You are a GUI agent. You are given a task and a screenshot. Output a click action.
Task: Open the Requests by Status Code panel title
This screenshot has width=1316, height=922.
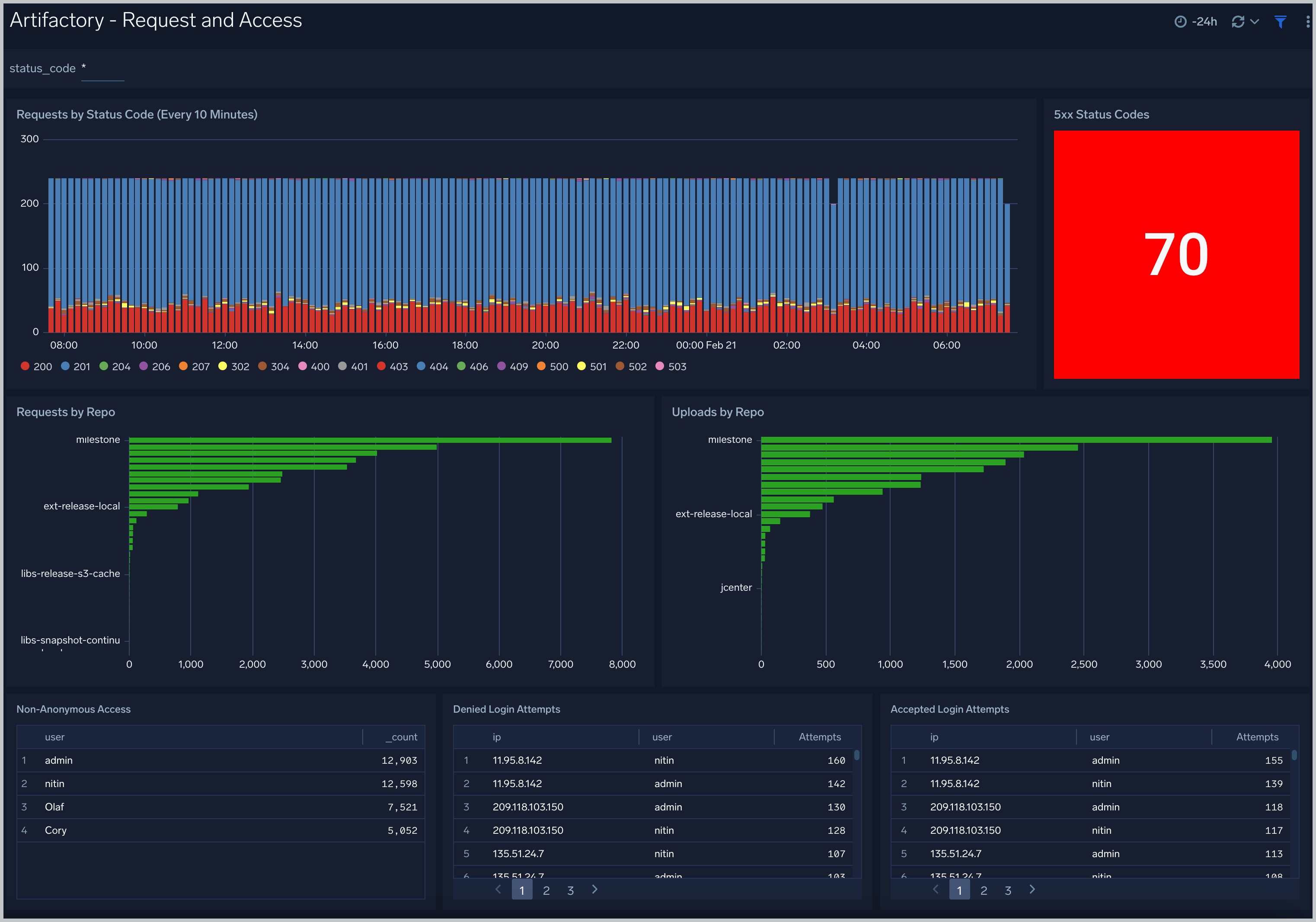137,115
